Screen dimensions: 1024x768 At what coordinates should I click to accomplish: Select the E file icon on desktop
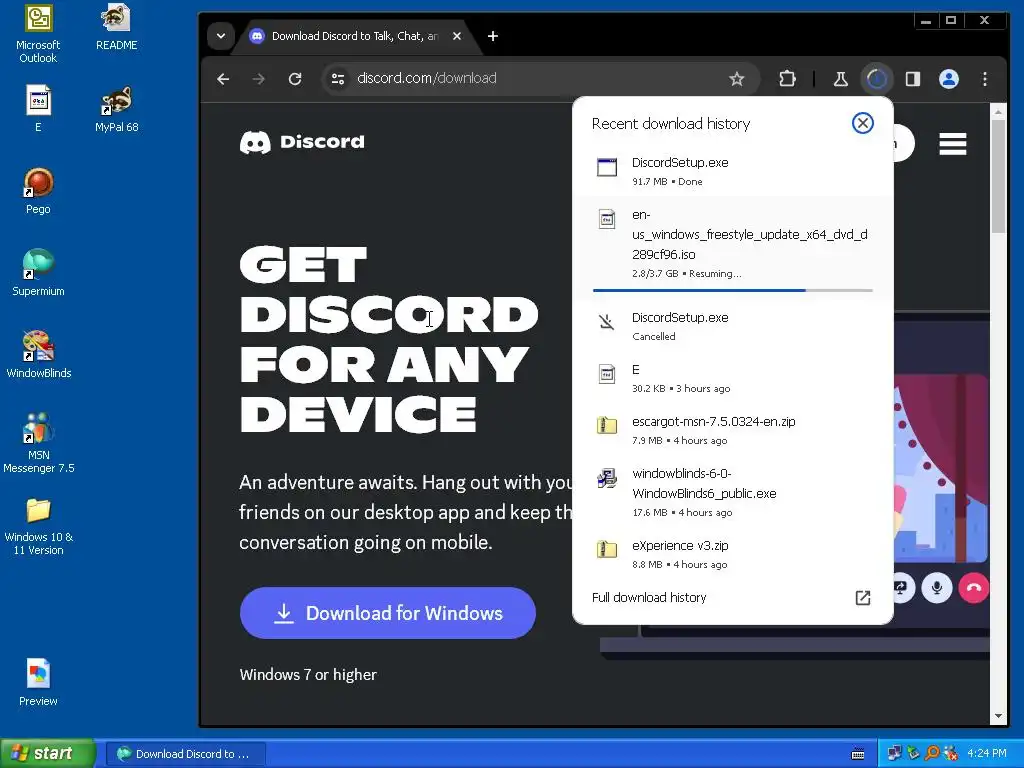coord(38,109)
